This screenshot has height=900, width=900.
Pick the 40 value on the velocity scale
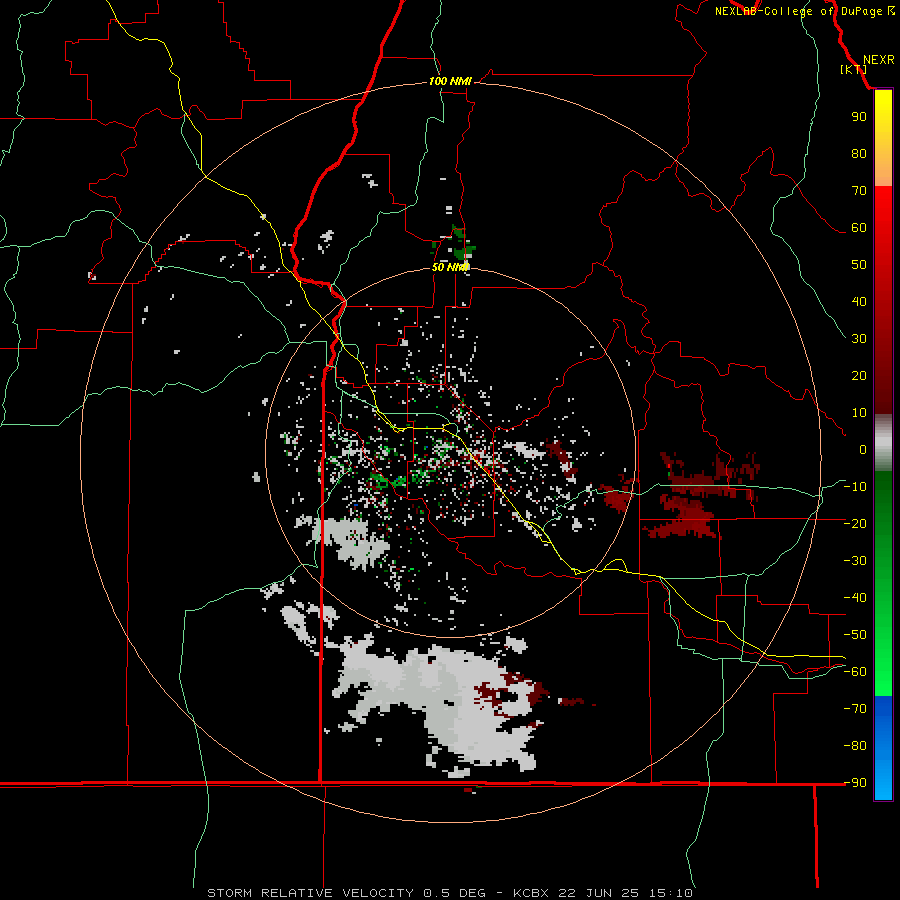pyautogui.click(x=859, y=301)
